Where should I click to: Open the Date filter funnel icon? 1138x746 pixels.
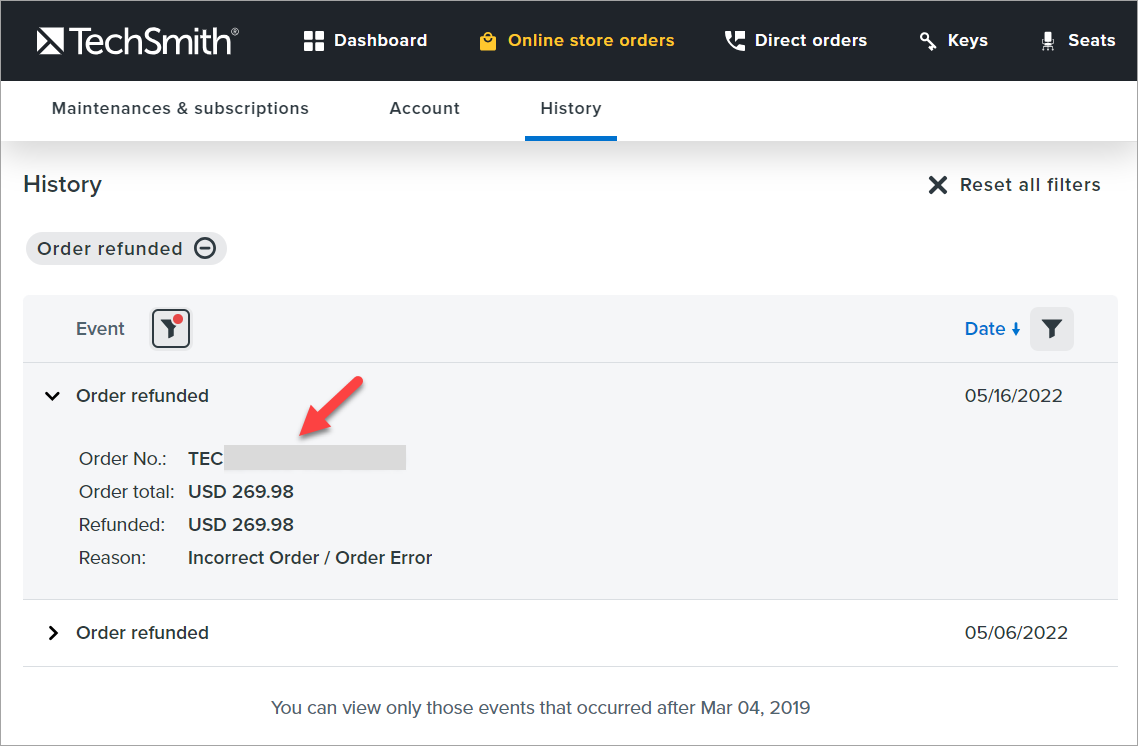tap(1051, 328)
